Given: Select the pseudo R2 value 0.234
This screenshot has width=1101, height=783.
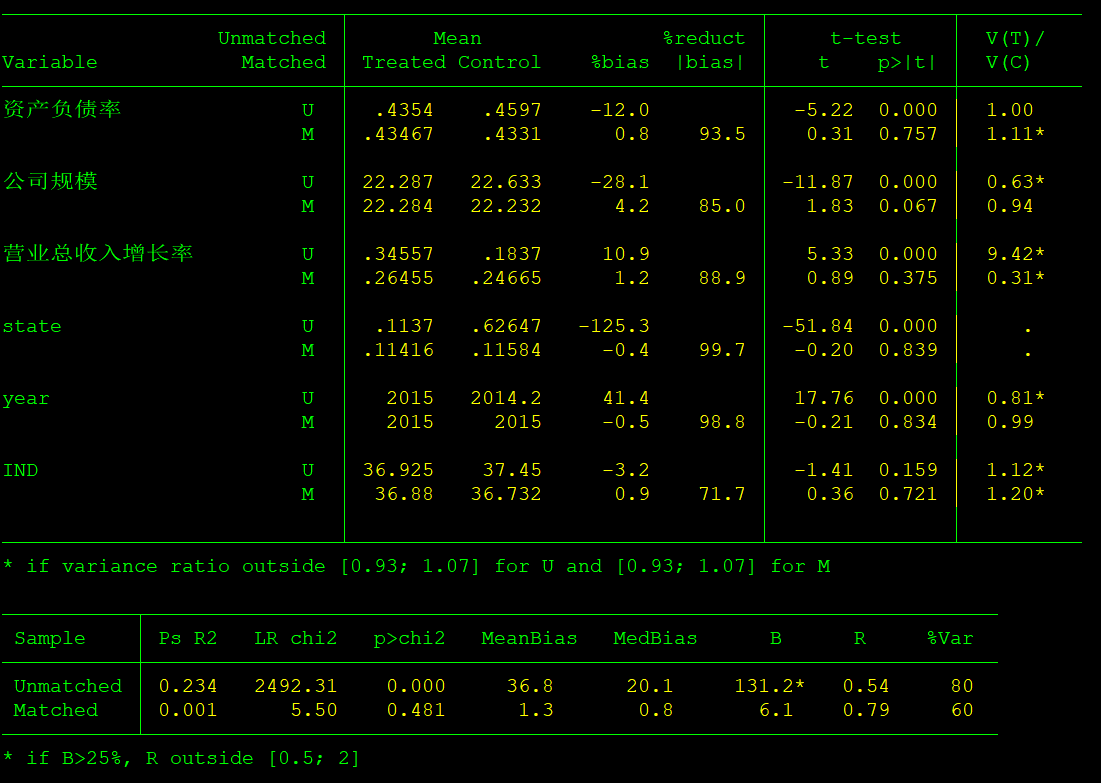Looking at the screenshot, I should coord(187,686).
